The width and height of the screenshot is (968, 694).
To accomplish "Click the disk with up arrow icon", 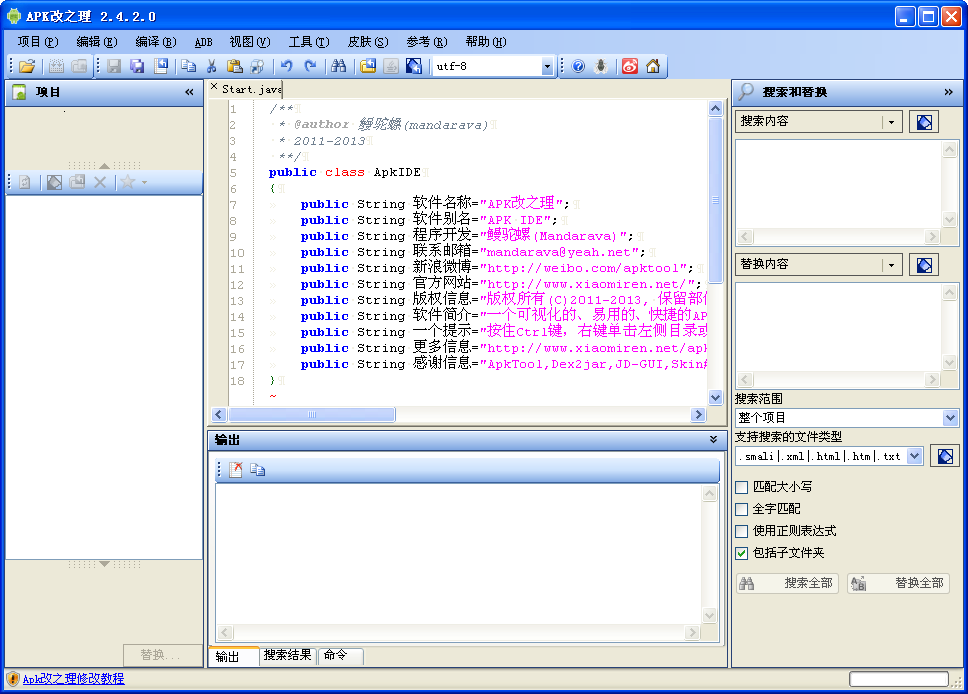I will tap(161, 66).
